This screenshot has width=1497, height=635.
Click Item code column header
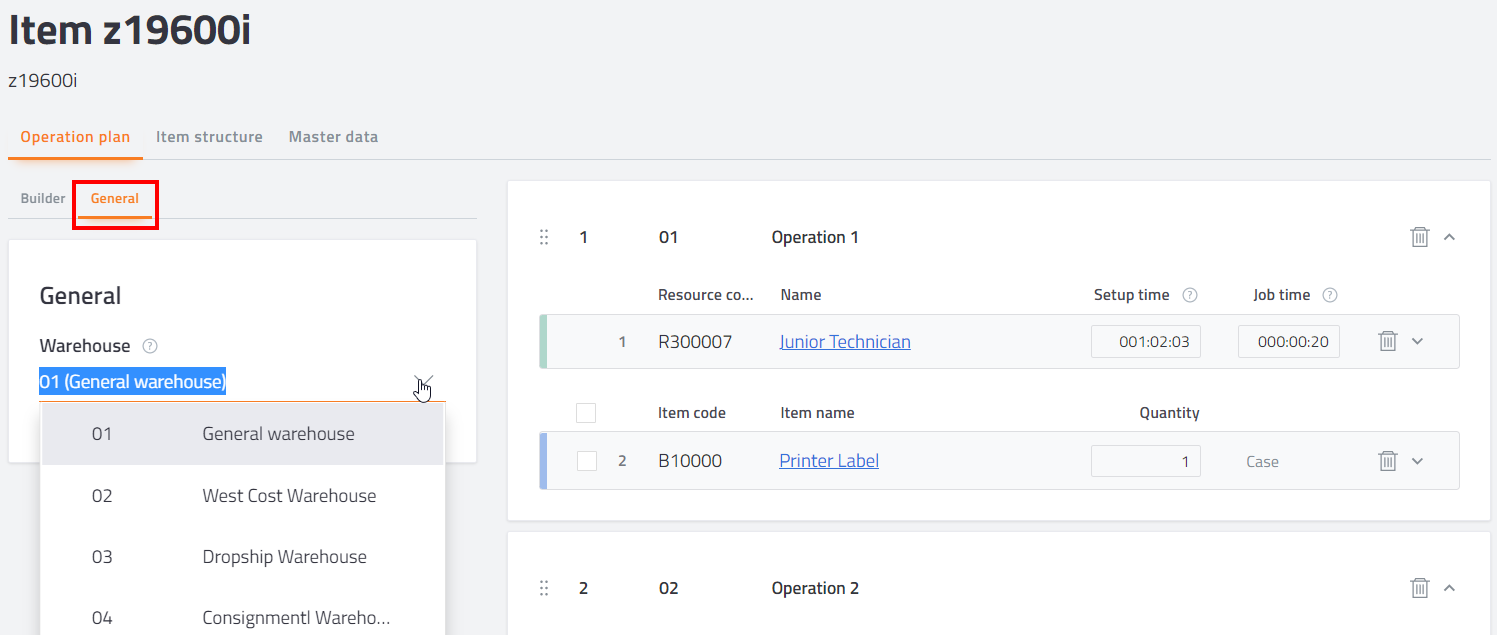pyautogui.click(x=692, y=413)
